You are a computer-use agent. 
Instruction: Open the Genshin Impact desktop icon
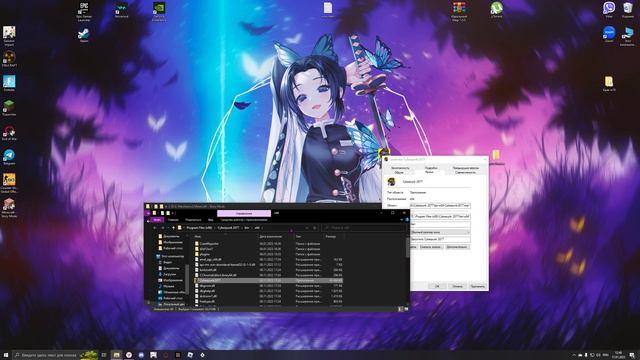9,35
